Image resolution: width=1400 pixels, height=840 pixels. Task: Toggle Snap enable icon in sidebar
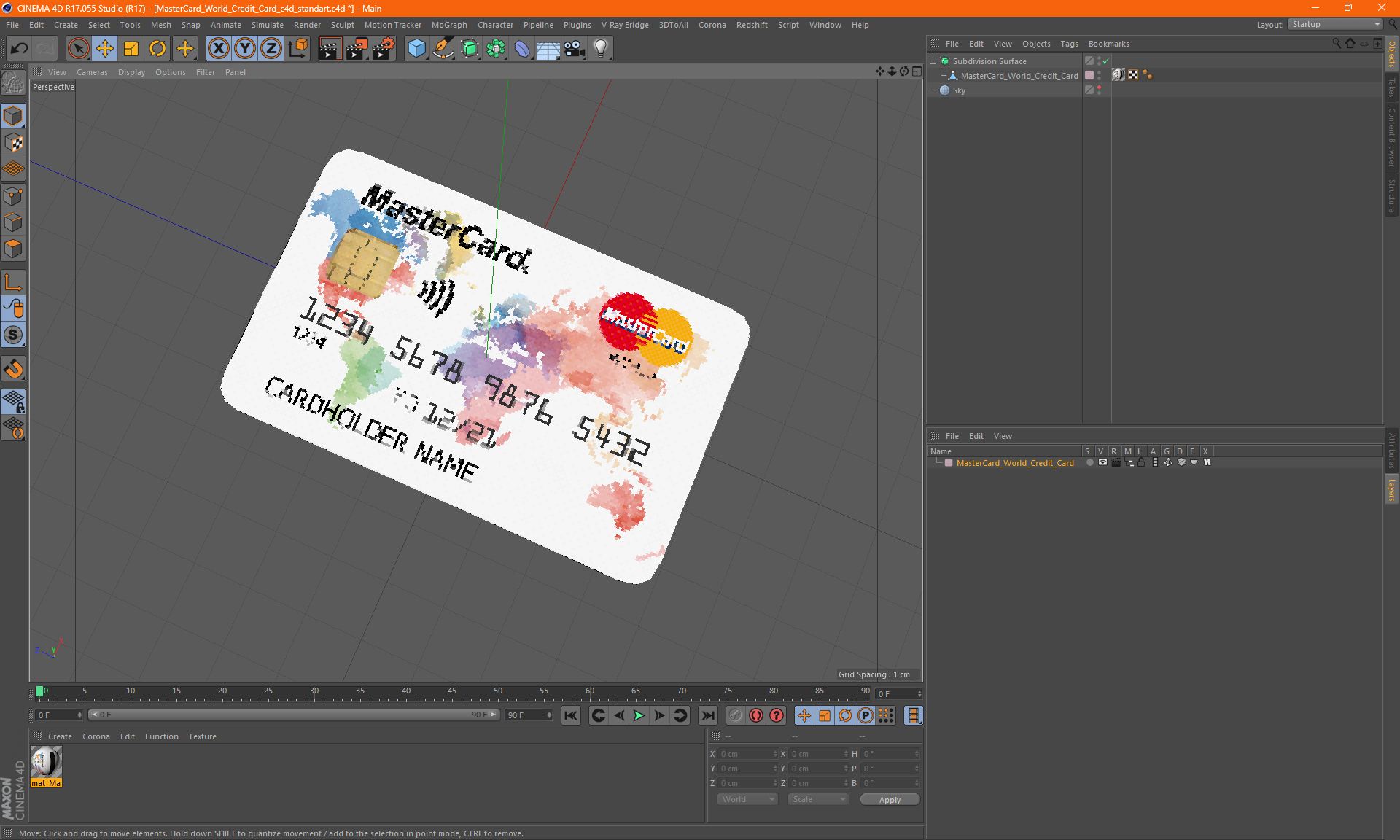tap(13, 369)
